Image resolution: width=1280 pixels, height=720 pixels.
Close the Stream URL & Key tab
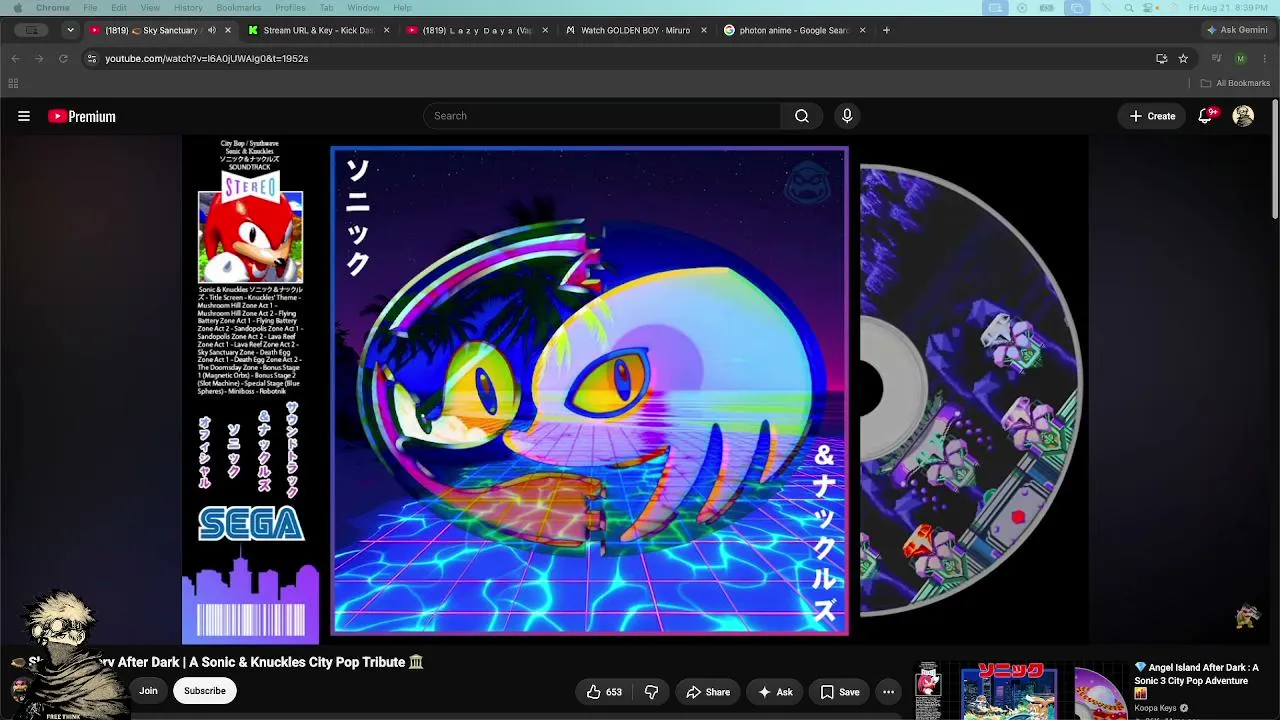click(x=386, y=30)
